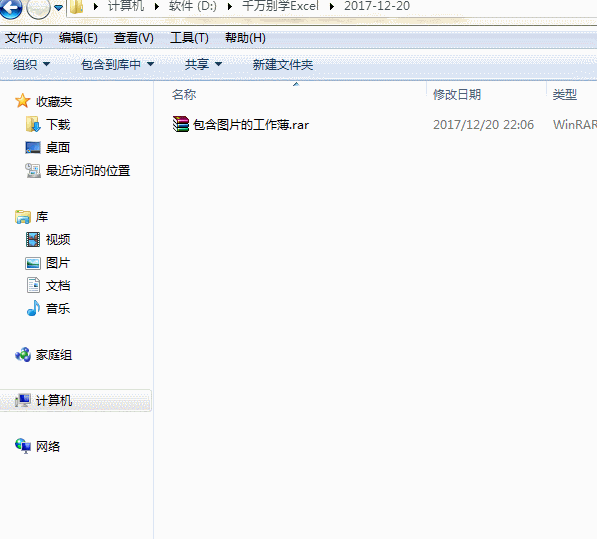Click the folder icon in address bar
Screen dimensions: 597x539
[x=77, y=6]
